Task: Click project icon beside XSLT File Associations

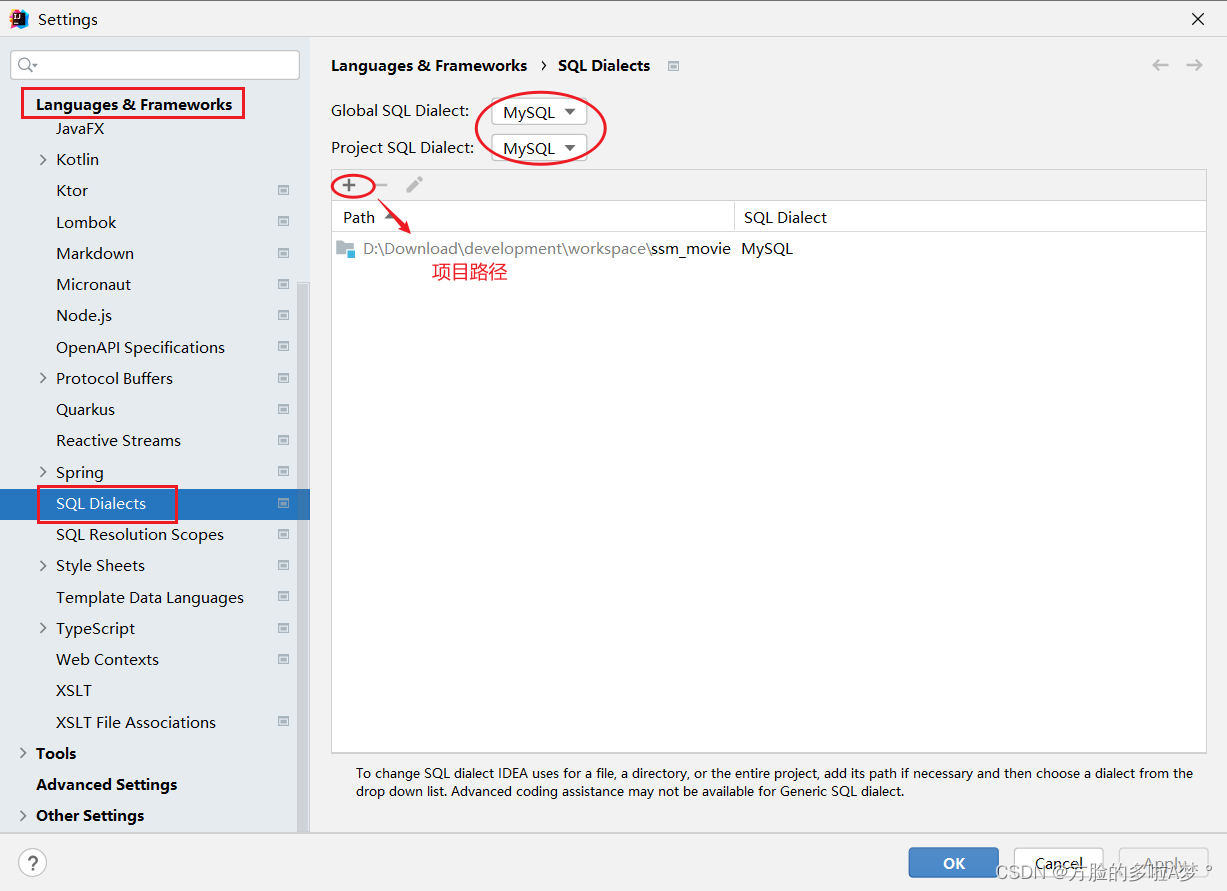Action: [284, 722]
